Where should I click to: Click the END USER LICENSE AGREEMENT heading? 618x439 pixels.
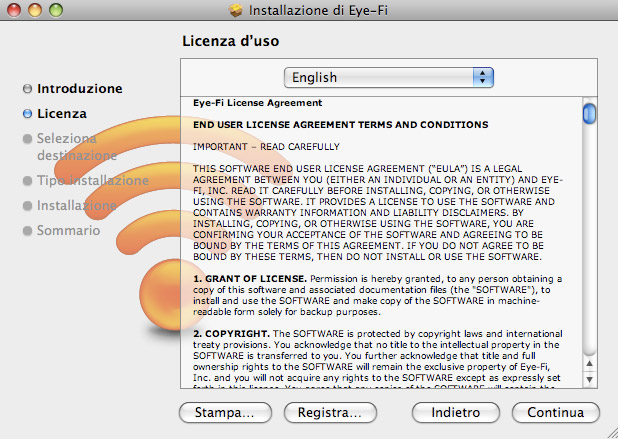pyautogui.click(x=341, y=125)
